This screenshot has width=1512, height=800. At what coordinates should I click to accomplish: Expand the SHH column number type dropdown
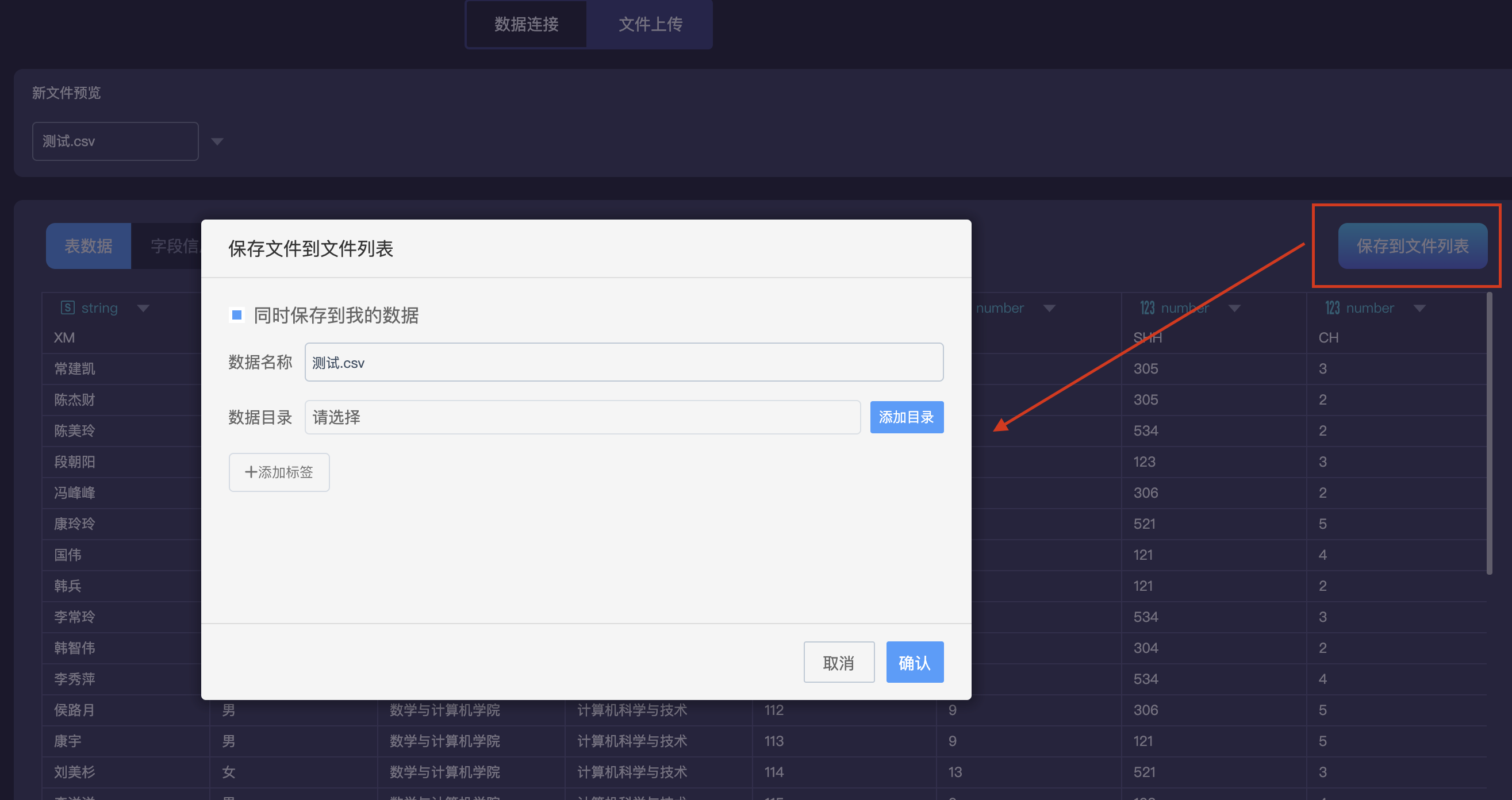tap(1234, 308)
